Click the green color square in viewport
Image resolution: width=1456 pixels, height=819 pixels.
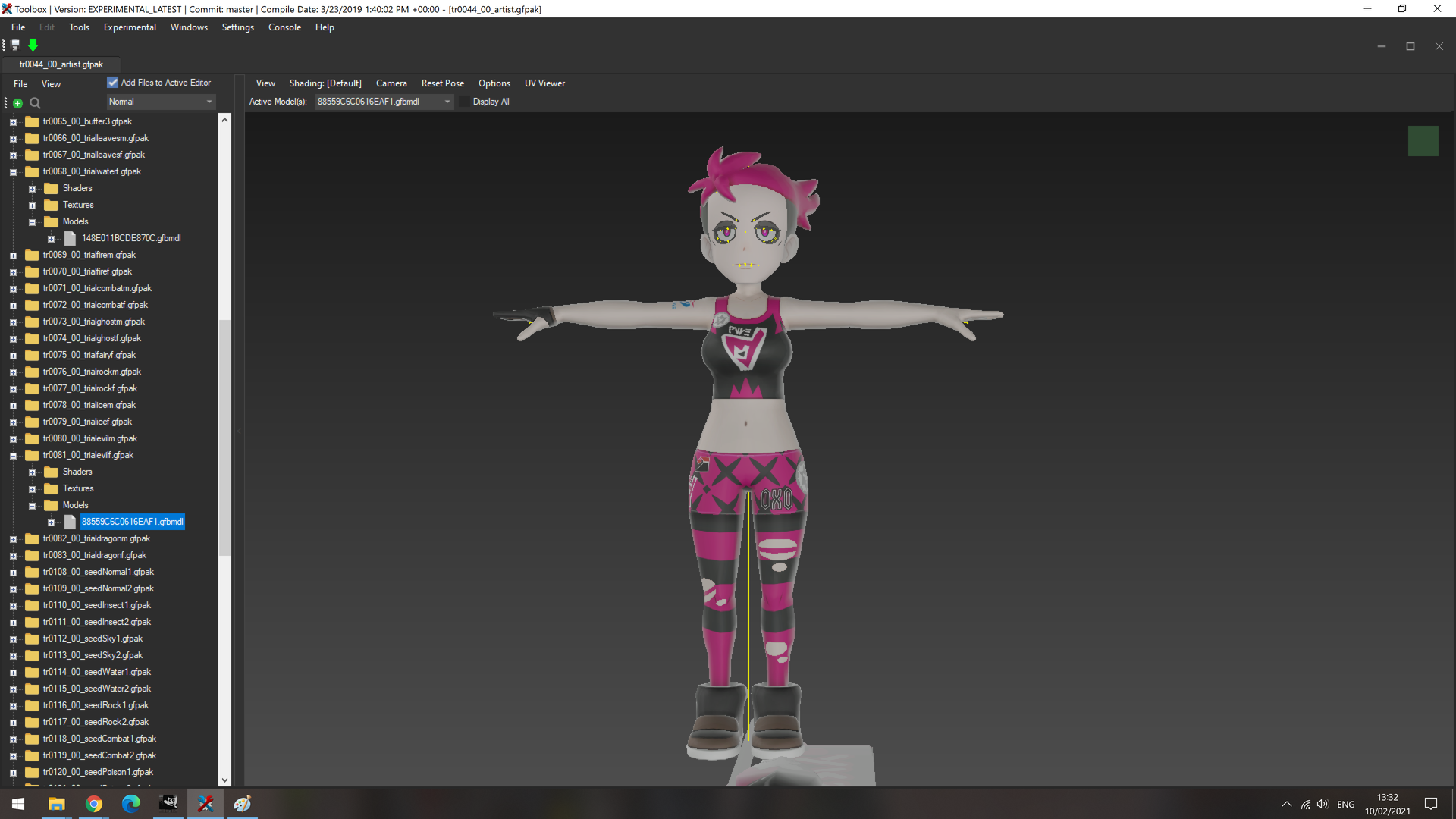pyautogui.click(x=1423, y=141)
